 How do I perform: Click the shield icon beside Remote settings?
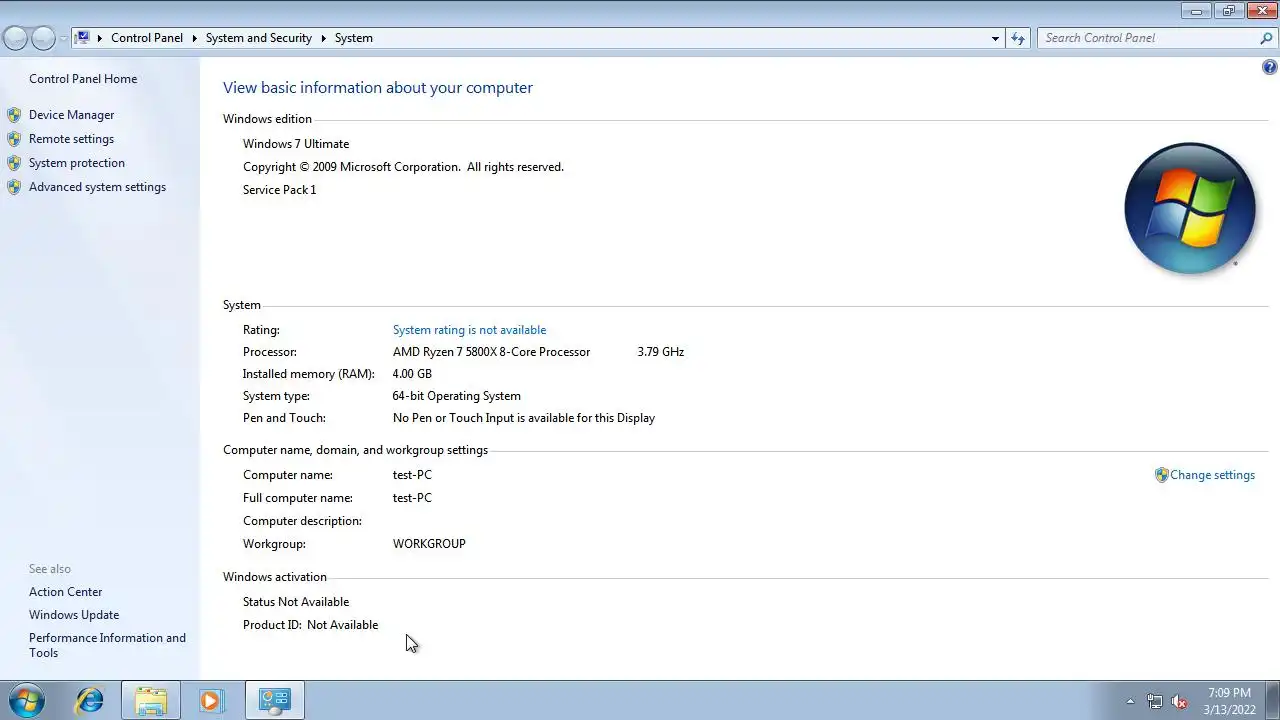[x=14, y=139]
